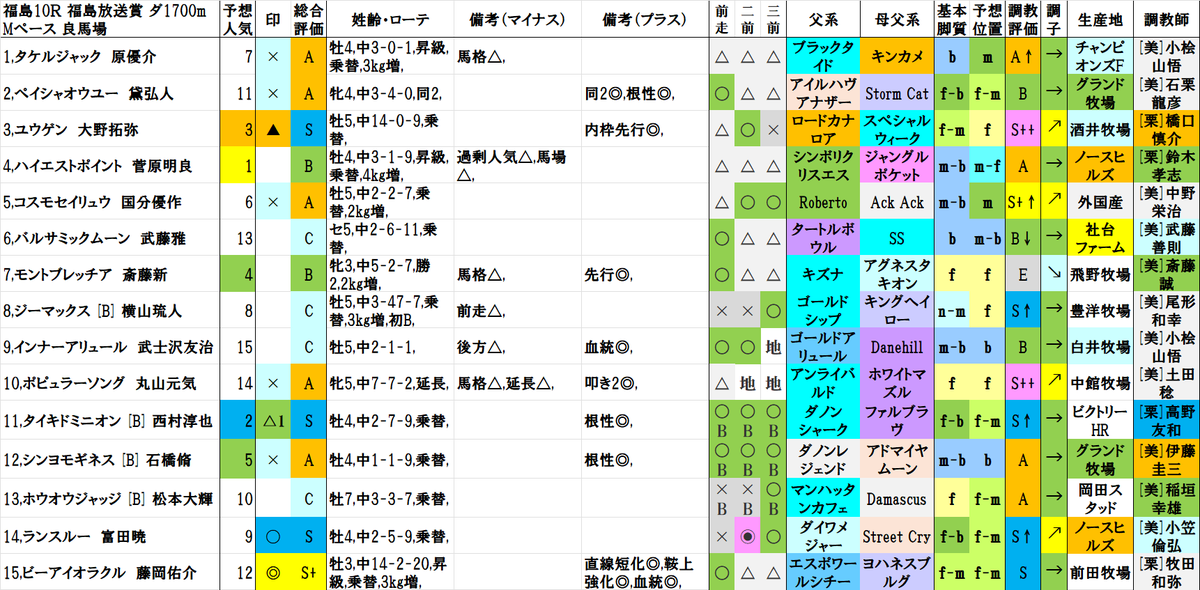Open the 総合評価 column header filter
Image resolution: width=1200 pixels, height=590 pixels.
coord(310,16)
